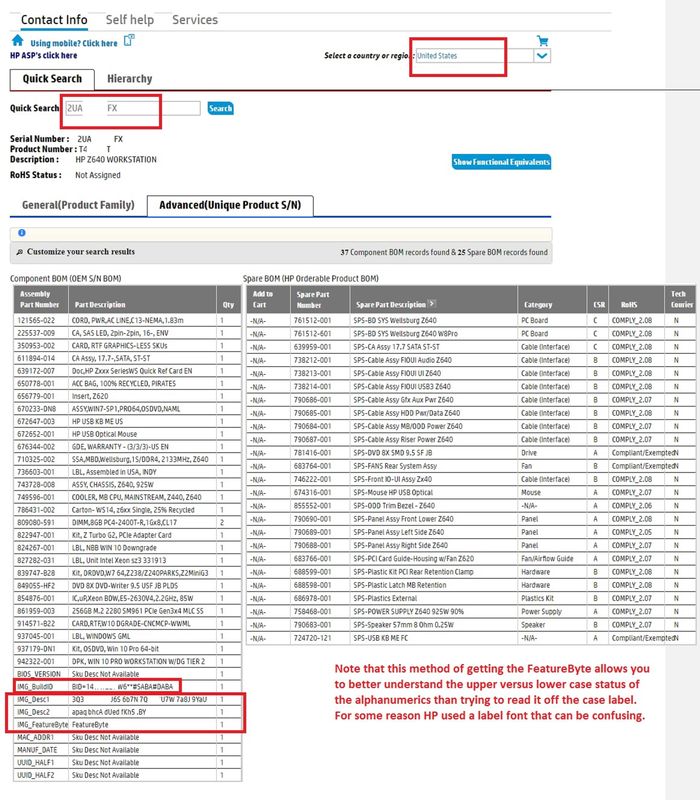Select Advanced(Unique Product S/N) tab
Image resolution: width=700 pixels, height=800 pixels.
pyautogui.click(x=230, y=205)
